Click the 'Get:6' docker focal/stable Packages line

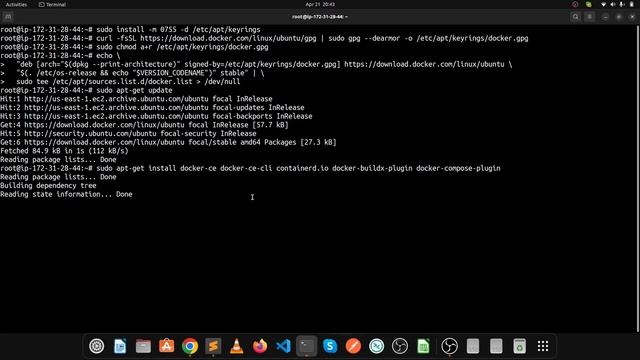[x=168, y=142]
